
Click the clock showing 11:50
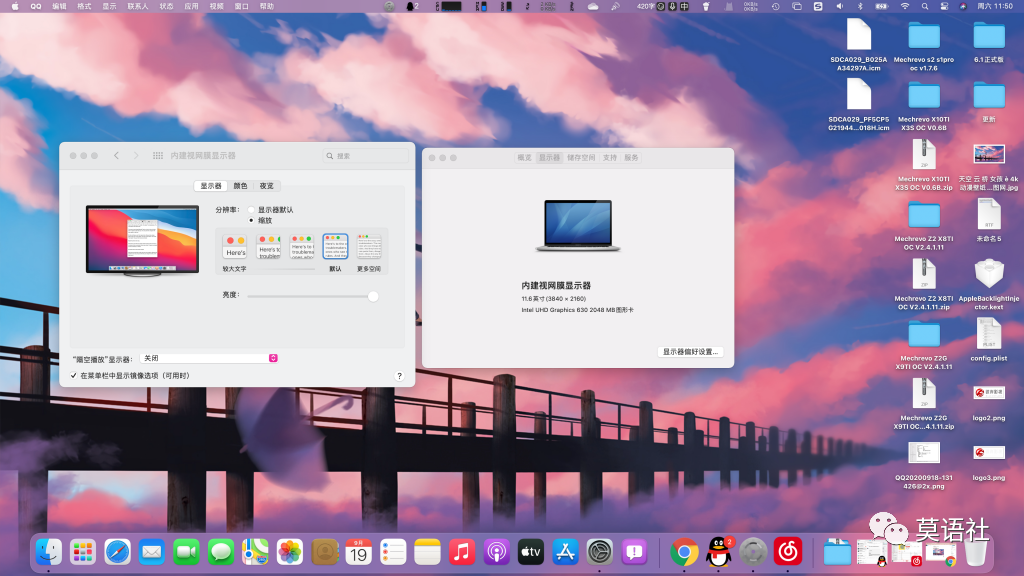pos(995,7)
